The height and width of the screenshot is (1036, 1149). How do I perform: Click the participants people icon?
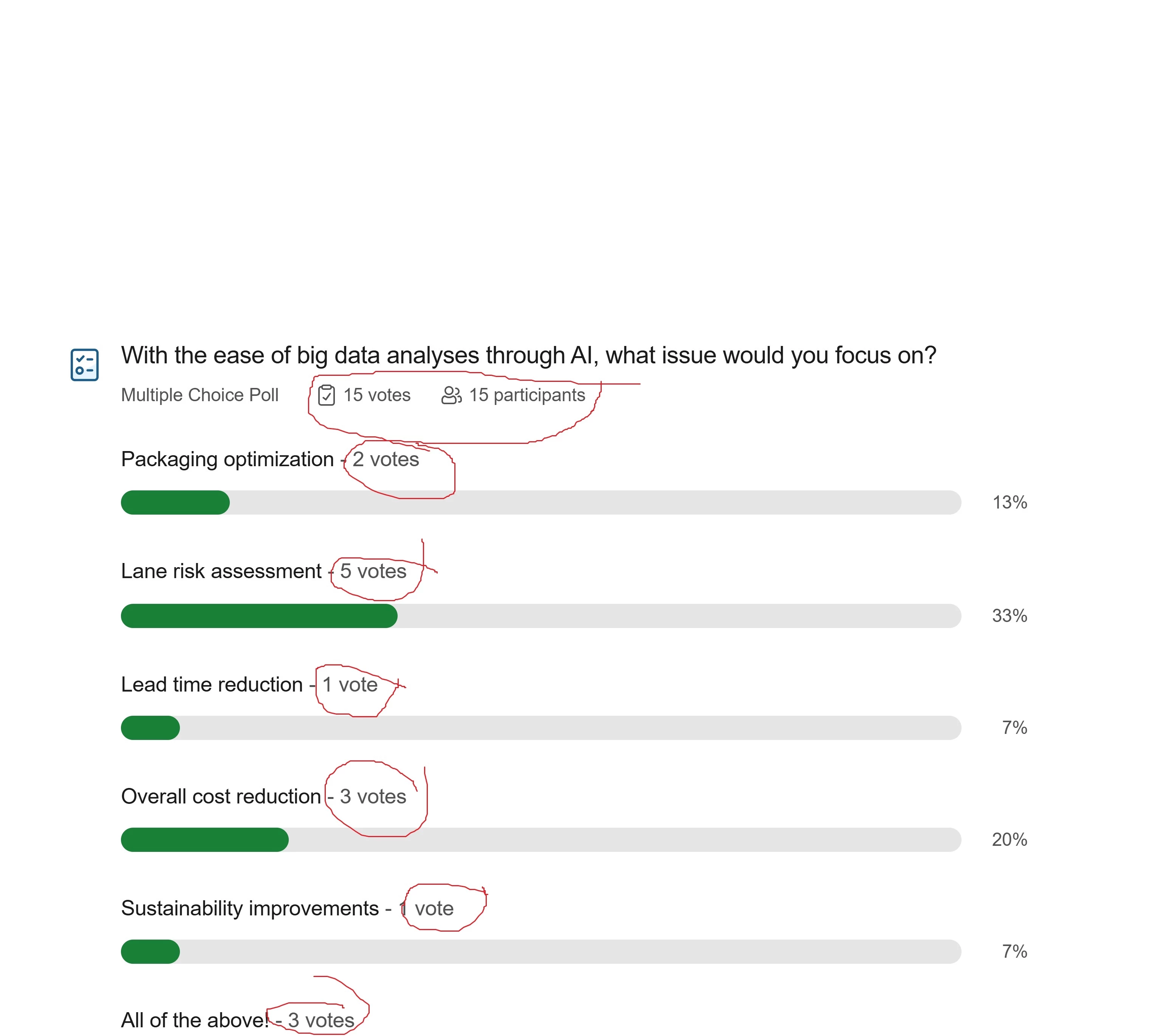point(451,395)
